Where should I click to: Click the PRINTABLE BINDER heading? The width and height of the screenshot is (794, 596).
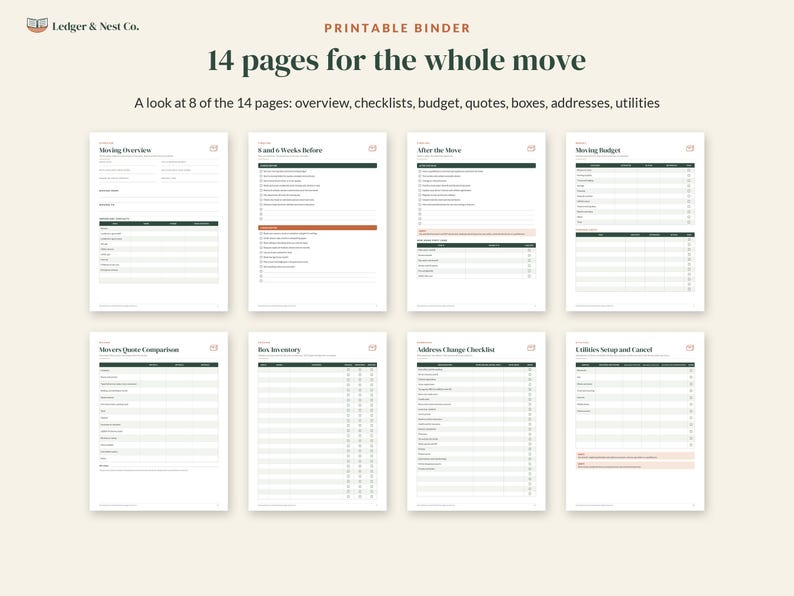point(397,28)
